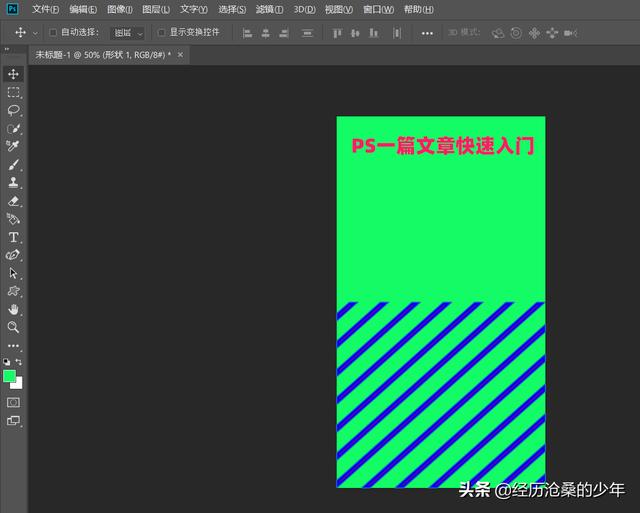Open the Change Screen Mode button
The image size is (640, 513).
[x=13, y=420]
